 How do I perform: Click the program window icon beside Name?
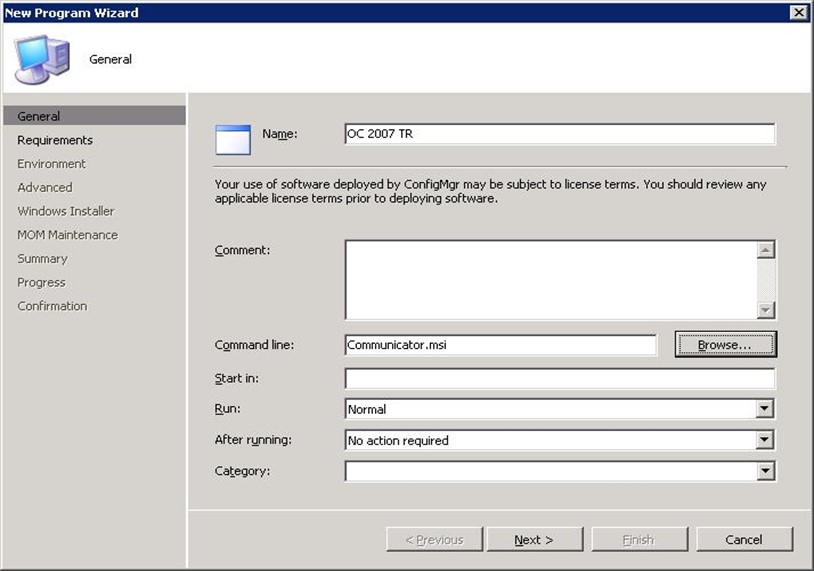233,139
